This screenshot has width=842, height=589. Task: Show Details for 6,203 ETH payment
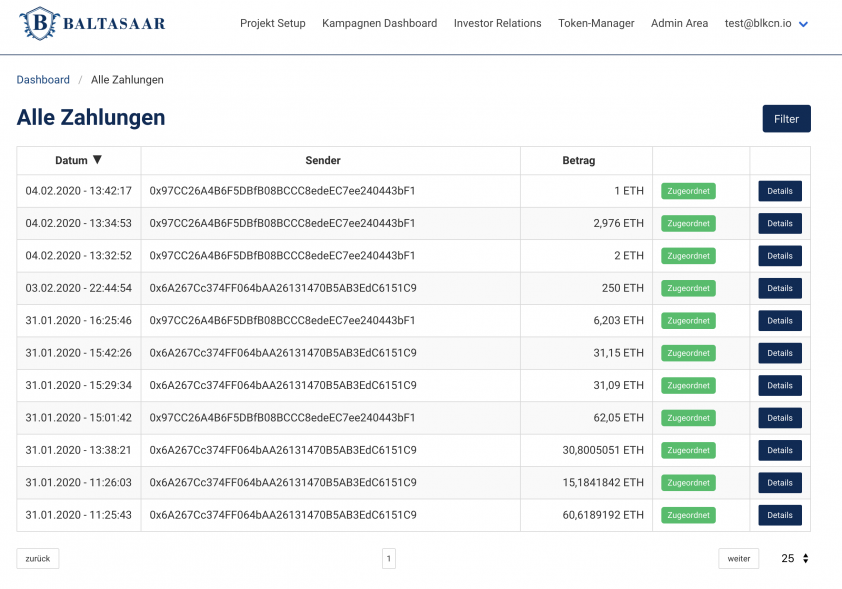click(x=780, y=321)
